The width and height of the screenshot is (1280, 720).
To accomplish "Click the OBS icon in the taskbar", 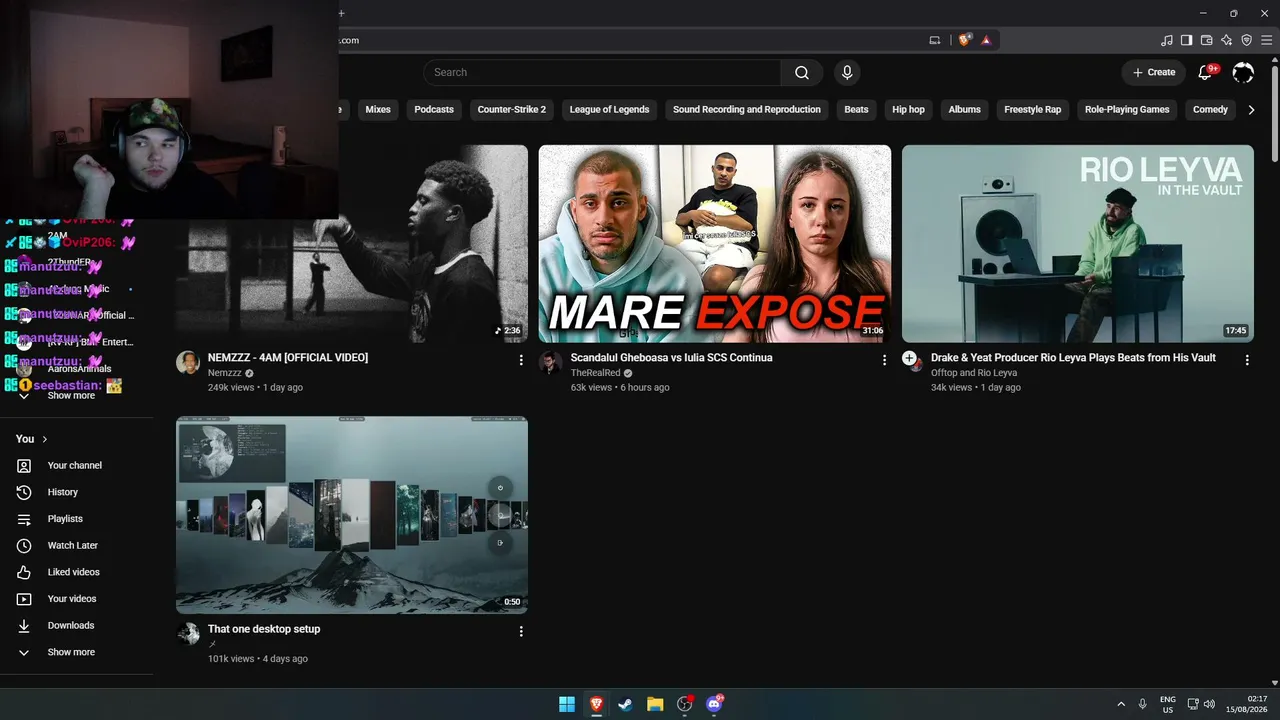I will (x=685, y=704).
